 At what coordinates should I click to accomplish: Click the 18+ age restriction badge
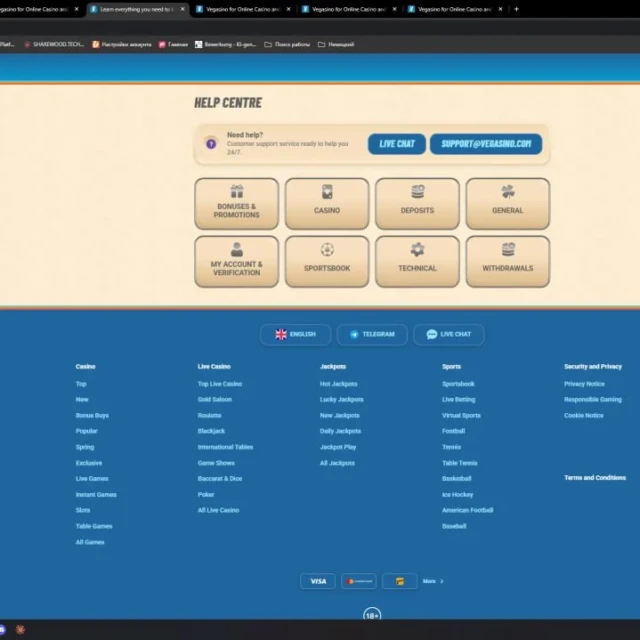pos(372,615)
